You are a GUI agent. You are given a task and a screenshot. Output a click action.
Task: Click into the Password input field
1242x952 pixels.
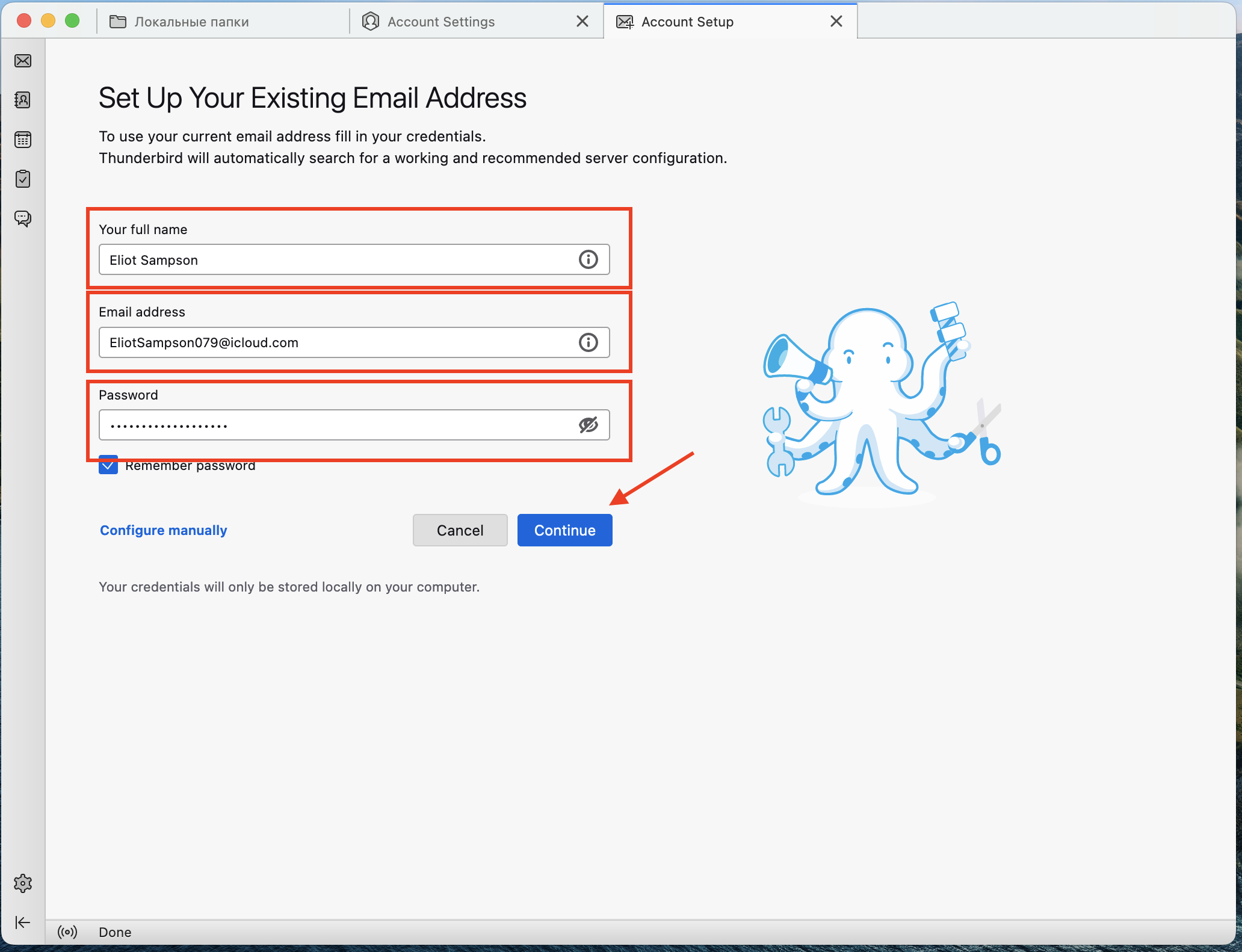pos(337,425)
